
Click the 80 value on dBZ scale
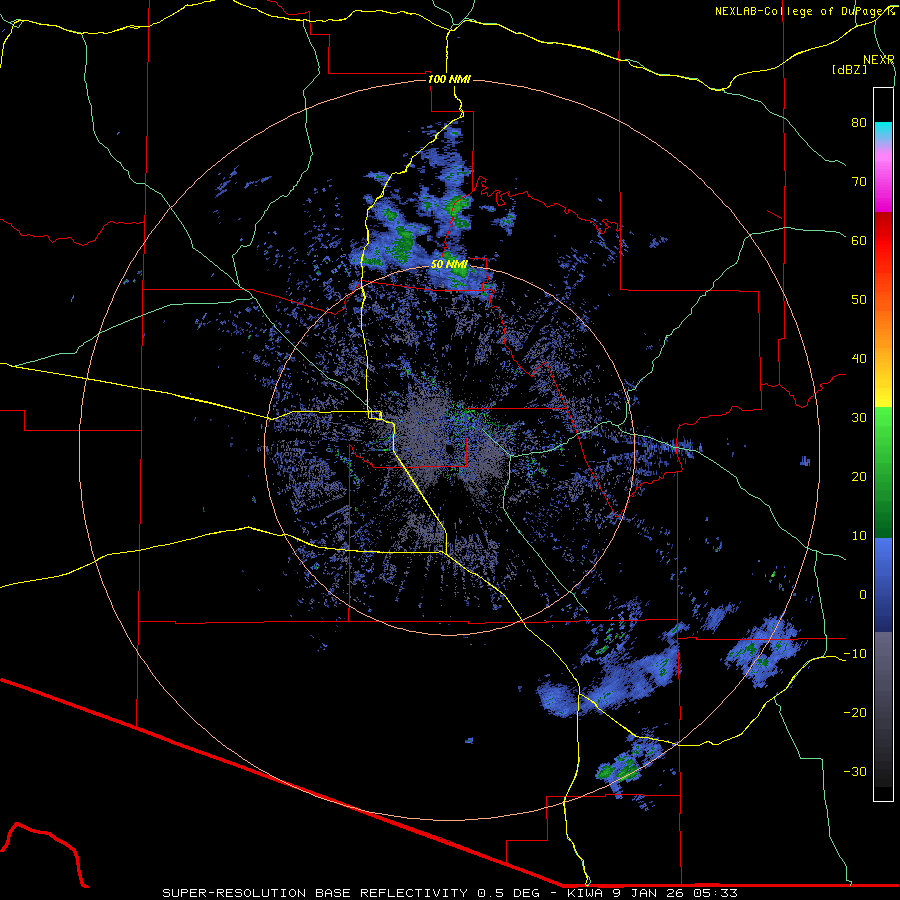(859, 123)
